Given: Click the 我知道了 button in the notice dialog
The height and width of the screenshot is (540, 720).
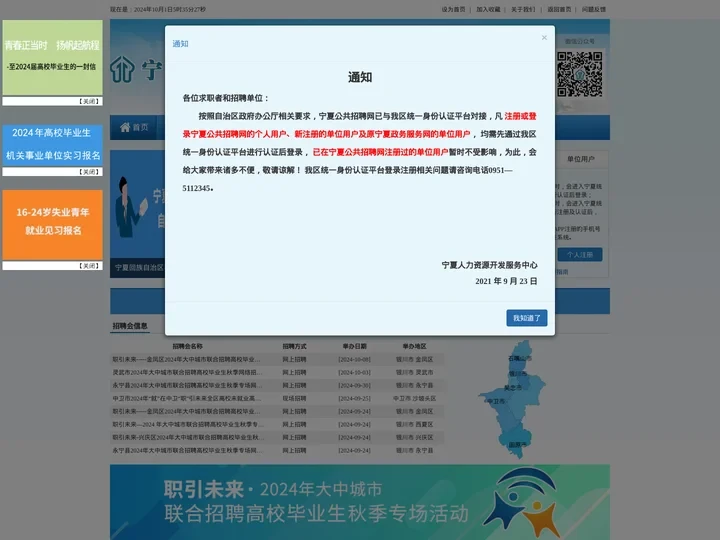Looking at the screenshot, I should 527,318.
